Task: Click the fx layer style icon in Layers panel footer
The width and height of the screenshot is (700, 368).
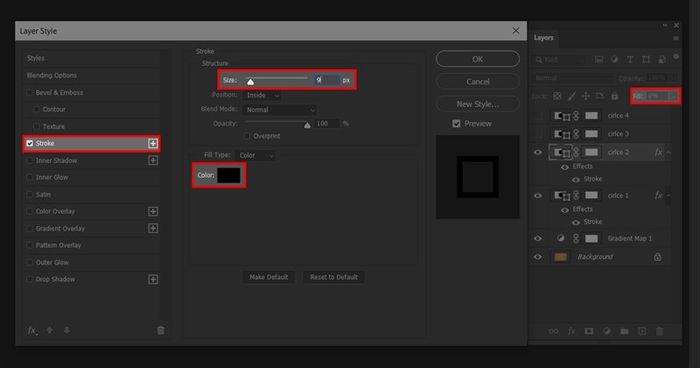Action: (571, 331)
